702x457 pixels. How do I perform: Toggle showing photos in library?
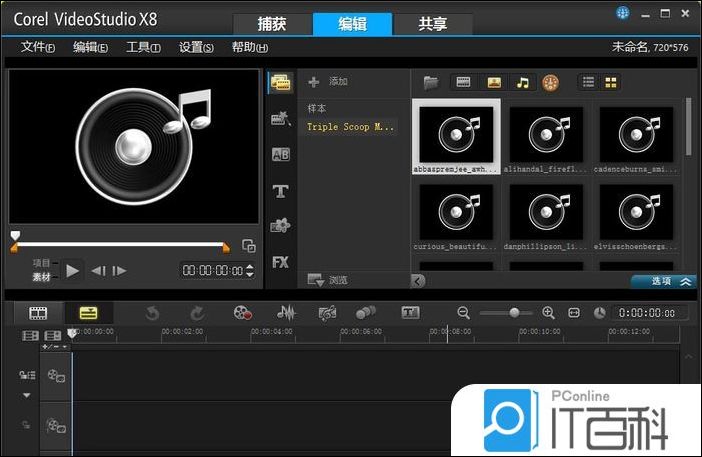click(493, 82)
